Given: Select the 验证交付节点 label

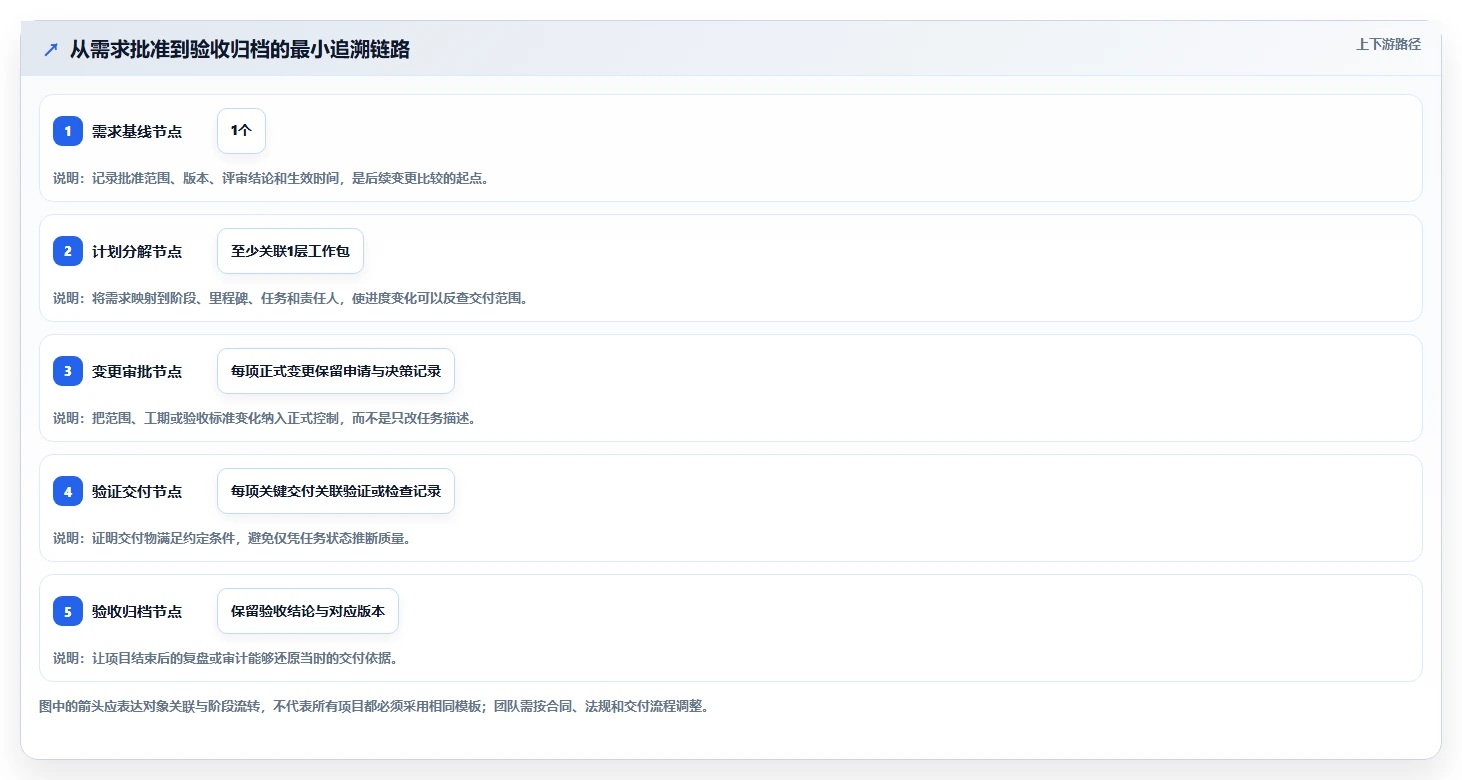Looking at the screenshot, I should [x=137, y=492].
